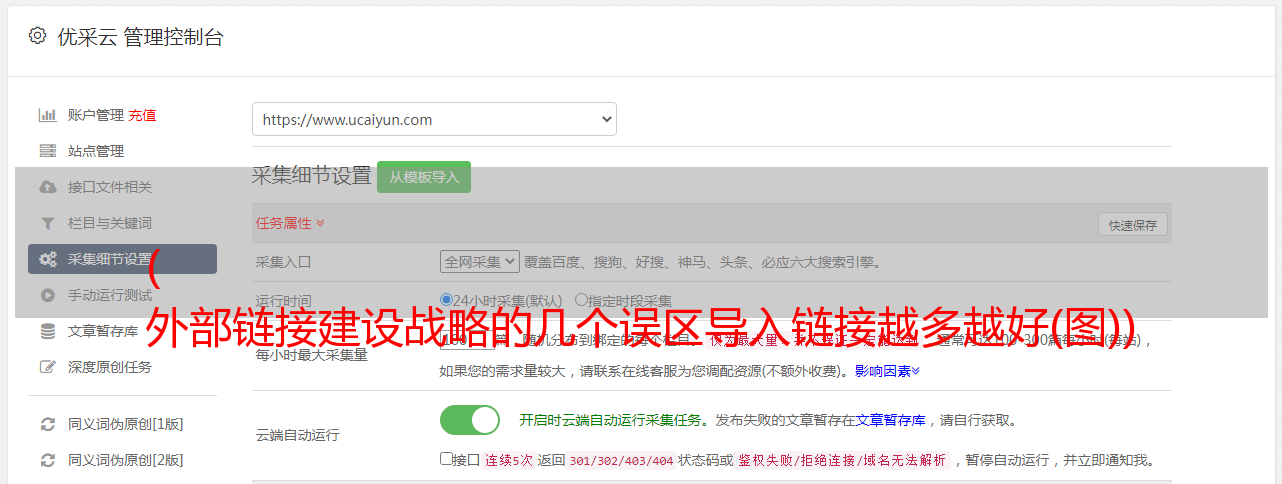Click the refresh icon for 同义词伪原创[2版]

47,460
